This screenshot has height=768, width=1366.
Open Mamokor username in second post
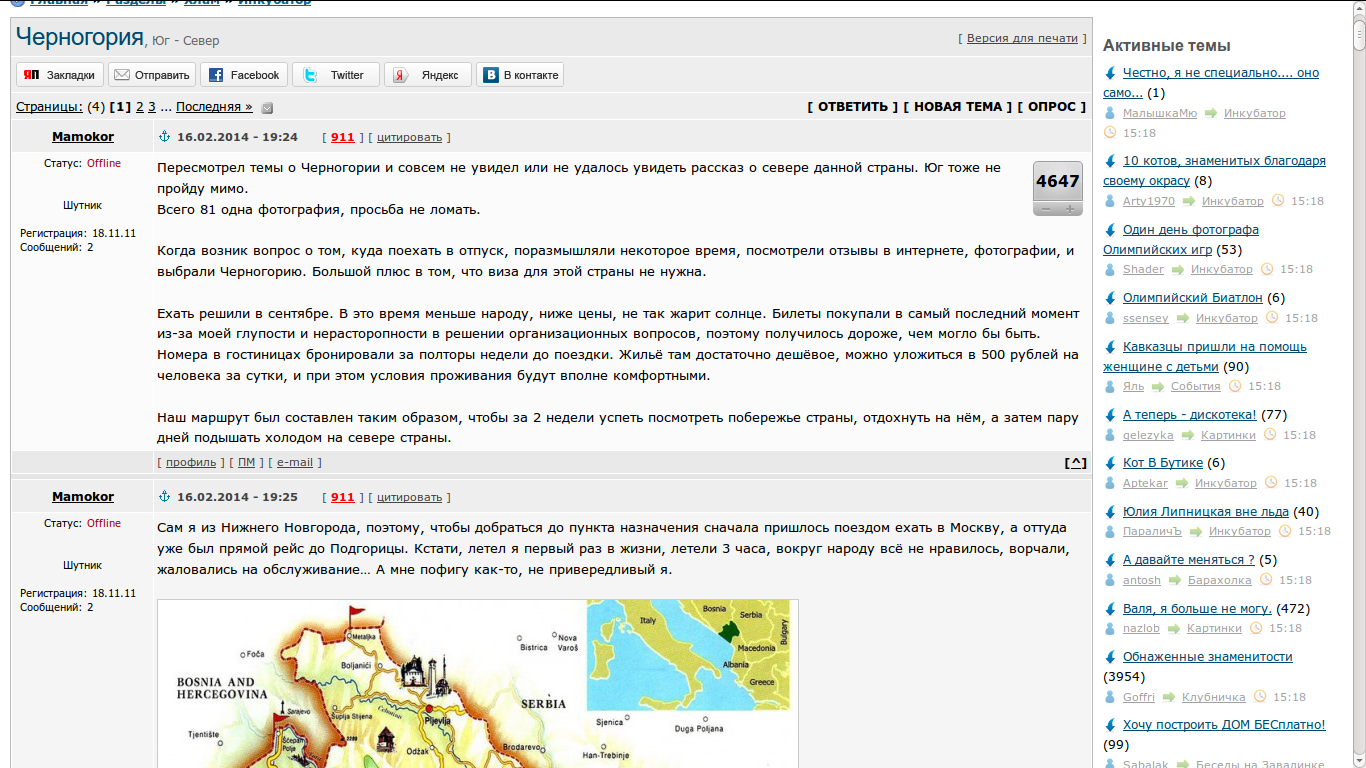tap(83, 497)
